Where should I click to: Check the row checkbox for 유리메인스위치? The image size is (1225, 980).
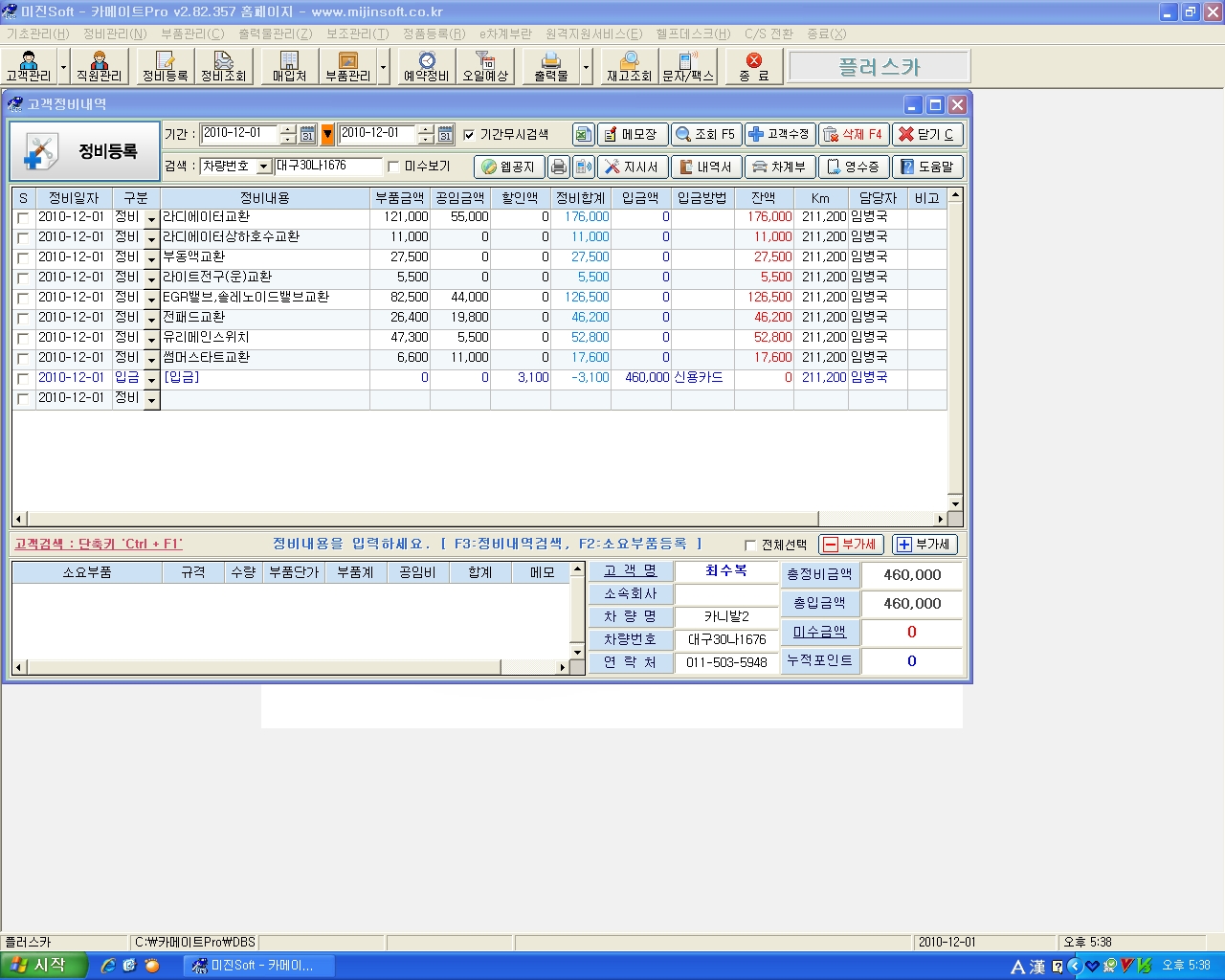tap(23, 339)
